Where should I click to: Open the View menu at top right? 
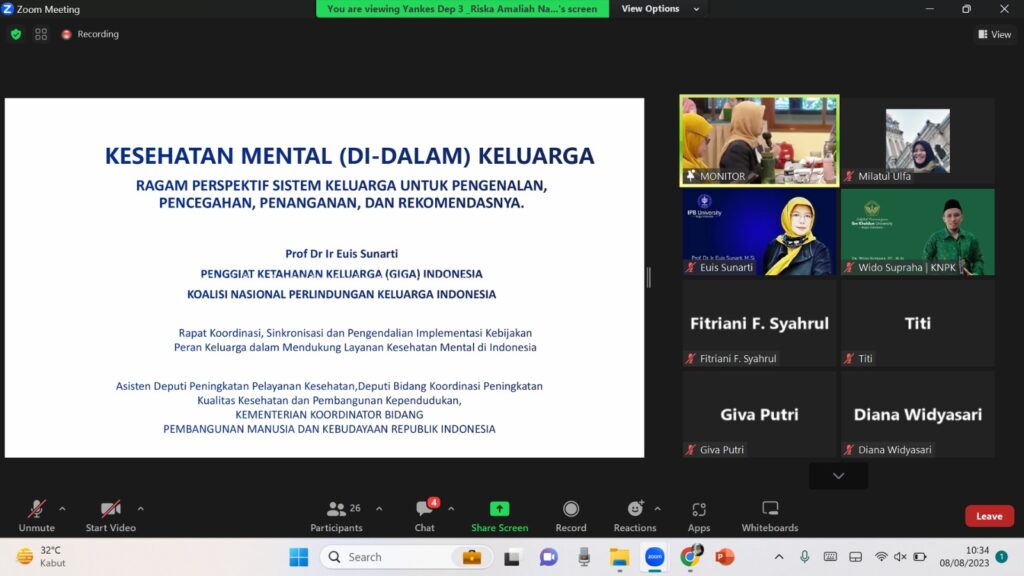(994, 34)
